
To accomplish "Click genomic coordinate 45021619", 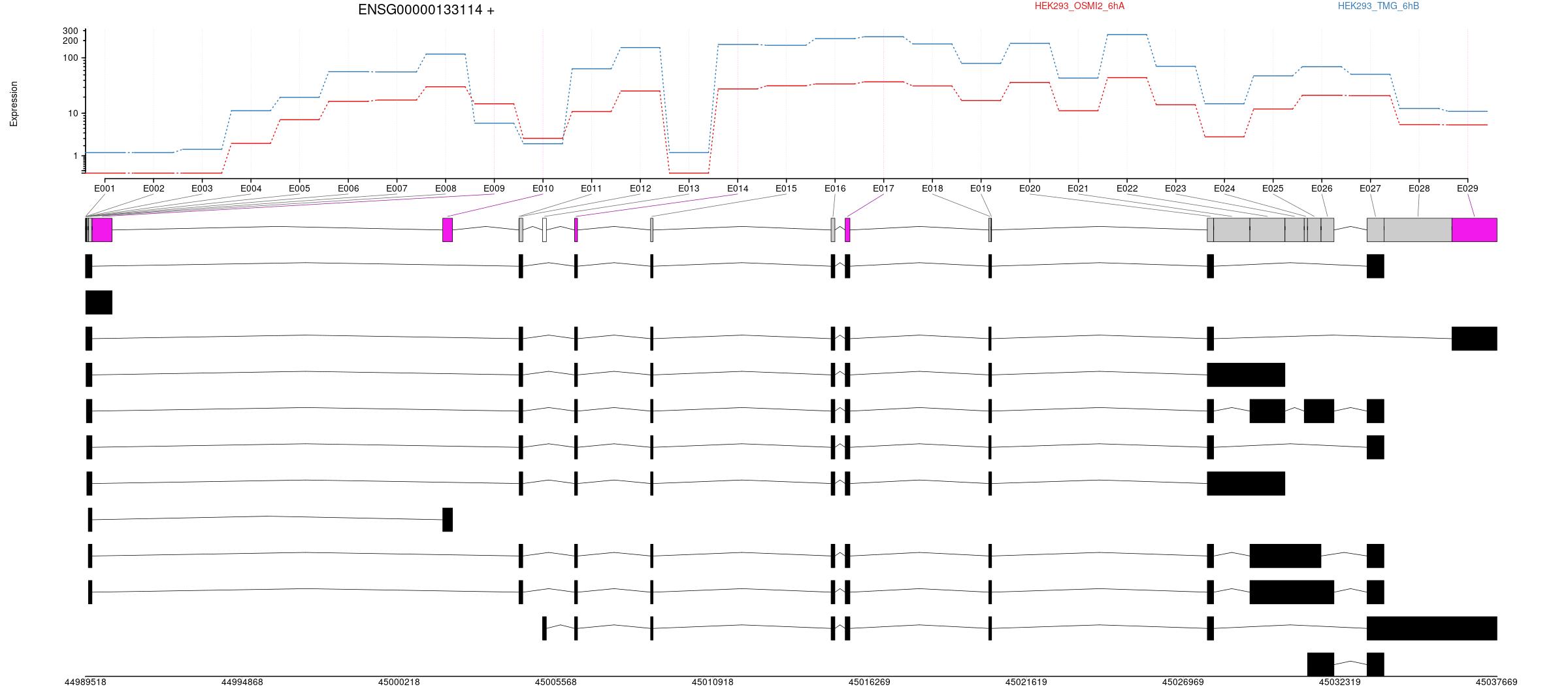I will [1026, 682].
